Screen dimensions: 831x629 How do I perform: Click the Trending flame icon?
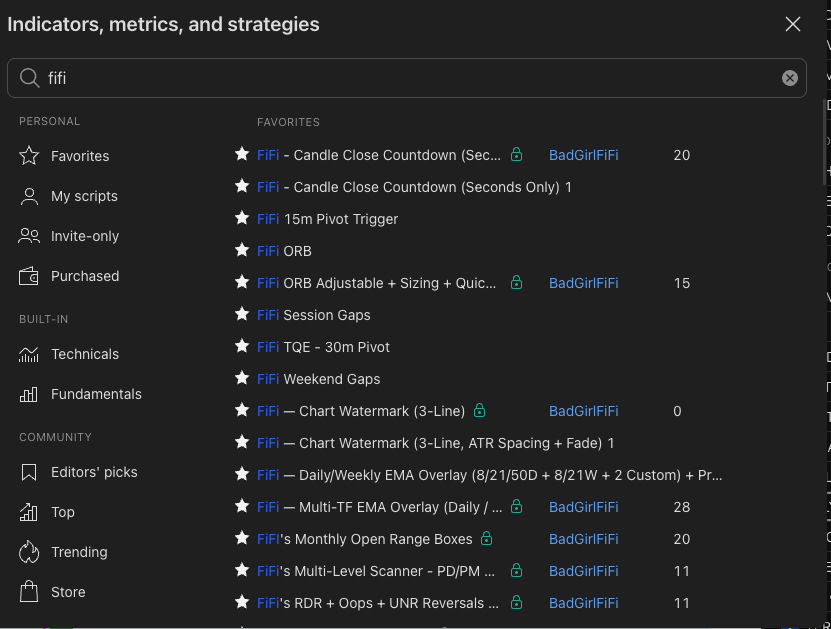[29, 552]
